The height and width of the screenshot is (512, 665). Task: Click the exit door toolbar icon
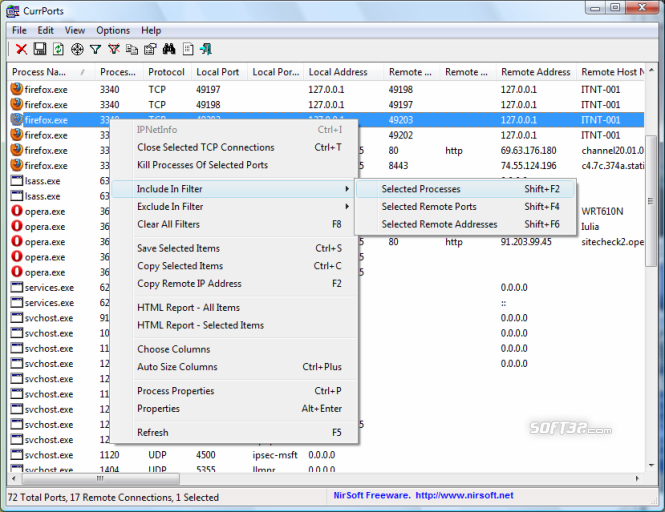206,49
